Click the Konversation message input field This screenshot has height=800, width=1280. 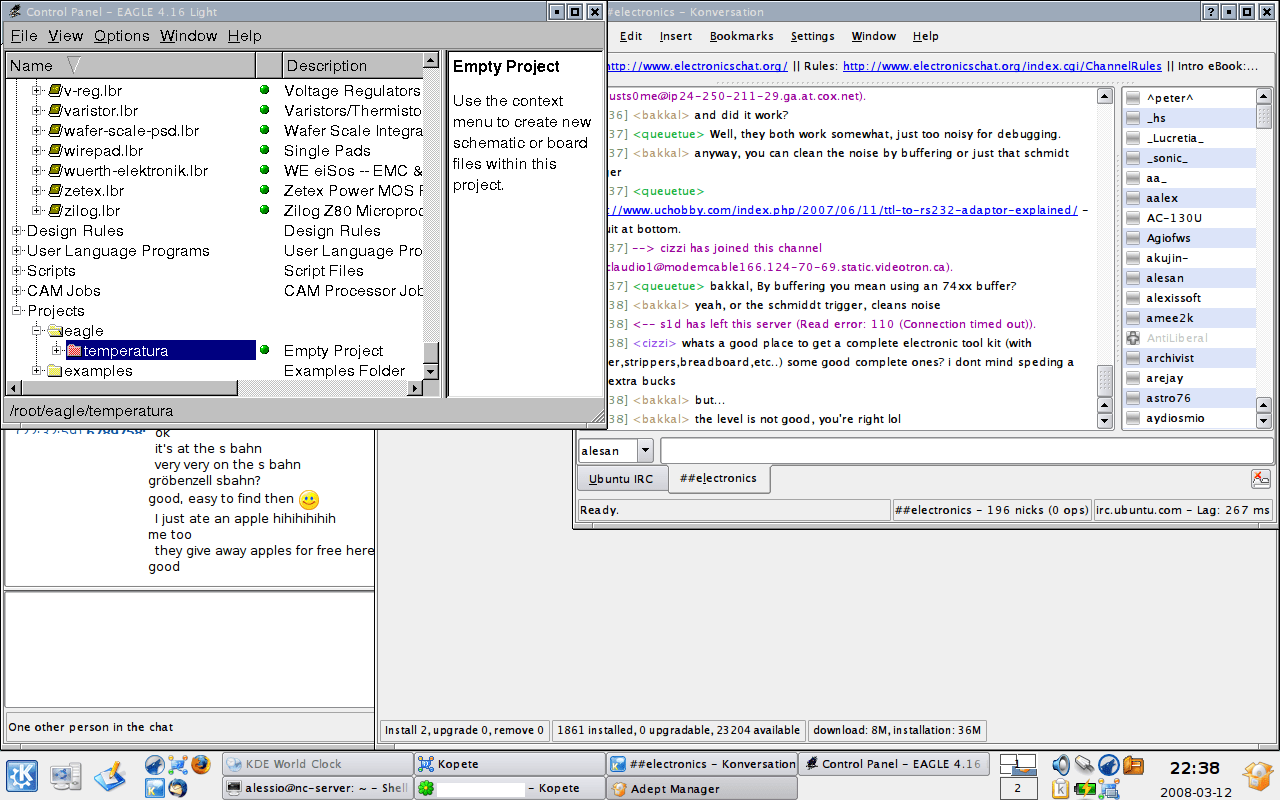coord(966,451)
